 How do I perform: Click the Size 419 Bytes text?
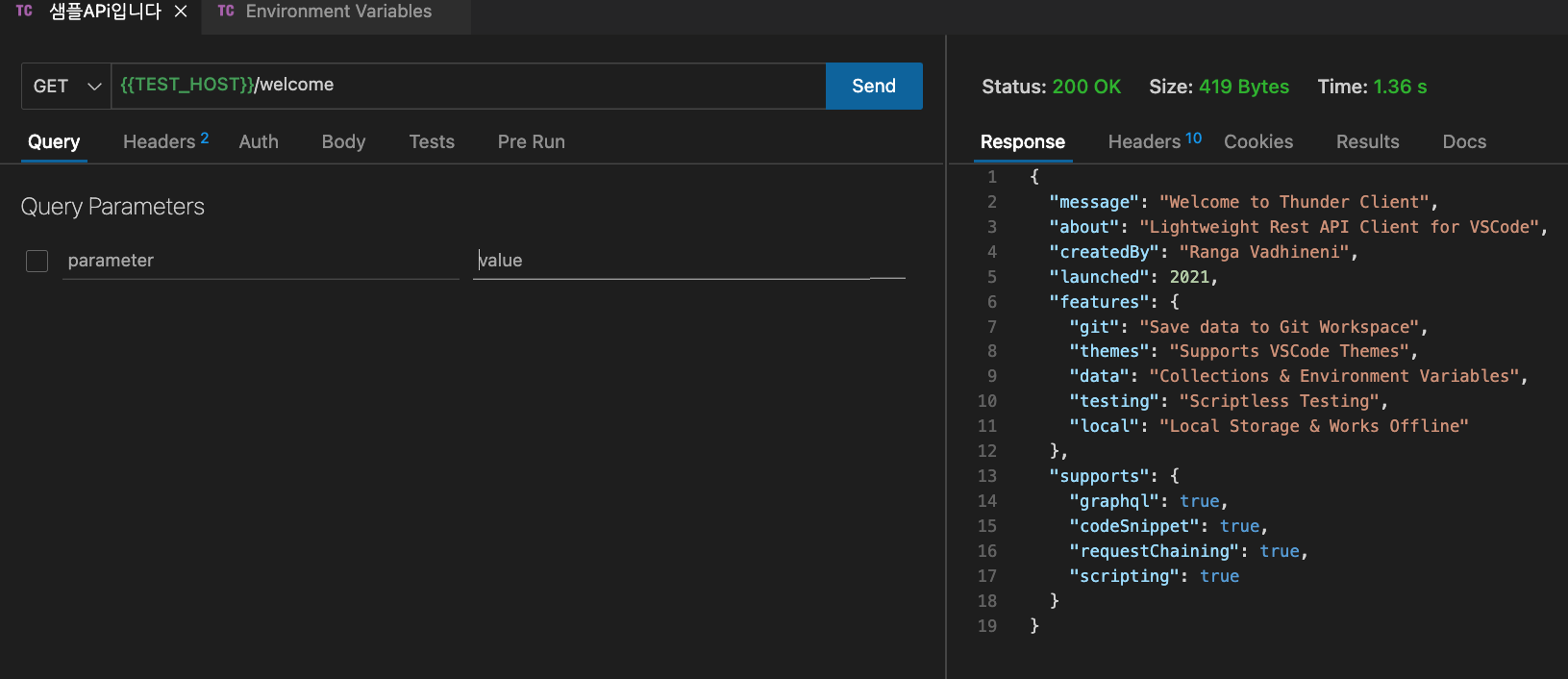(1219, 87)
